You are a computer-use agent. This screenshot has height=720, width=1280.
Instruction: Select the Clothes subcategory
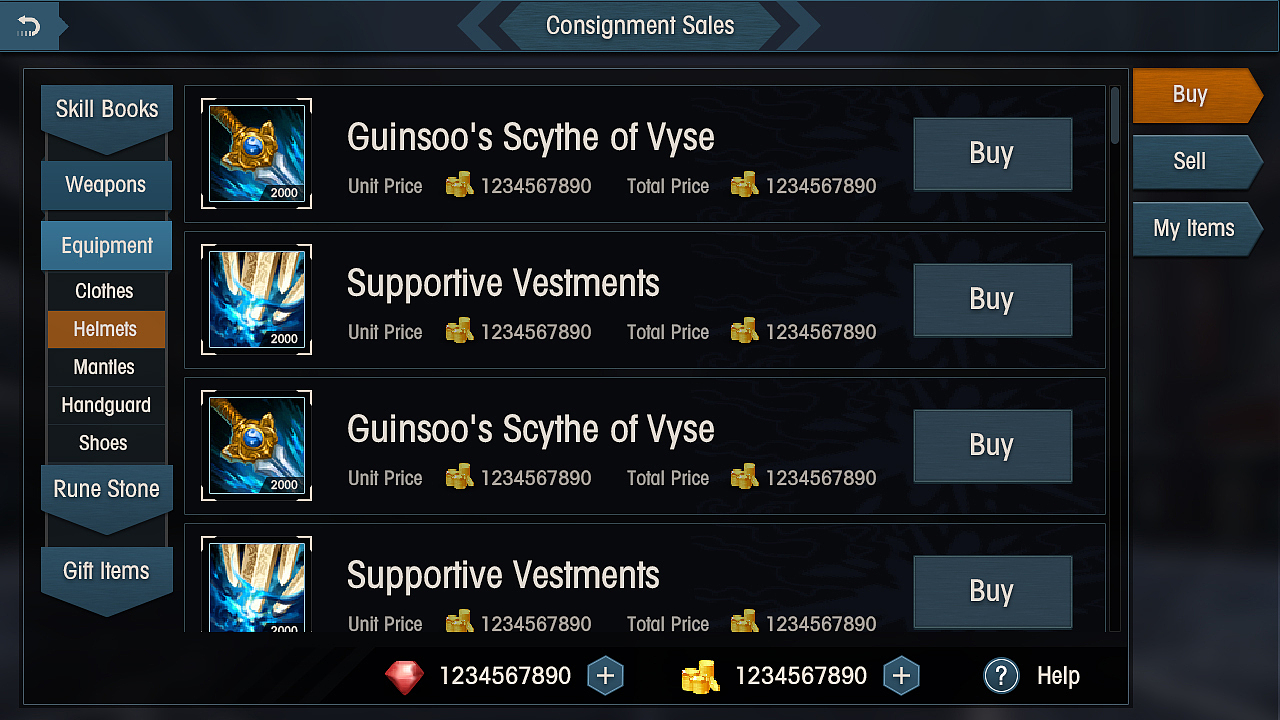[105, 291]
